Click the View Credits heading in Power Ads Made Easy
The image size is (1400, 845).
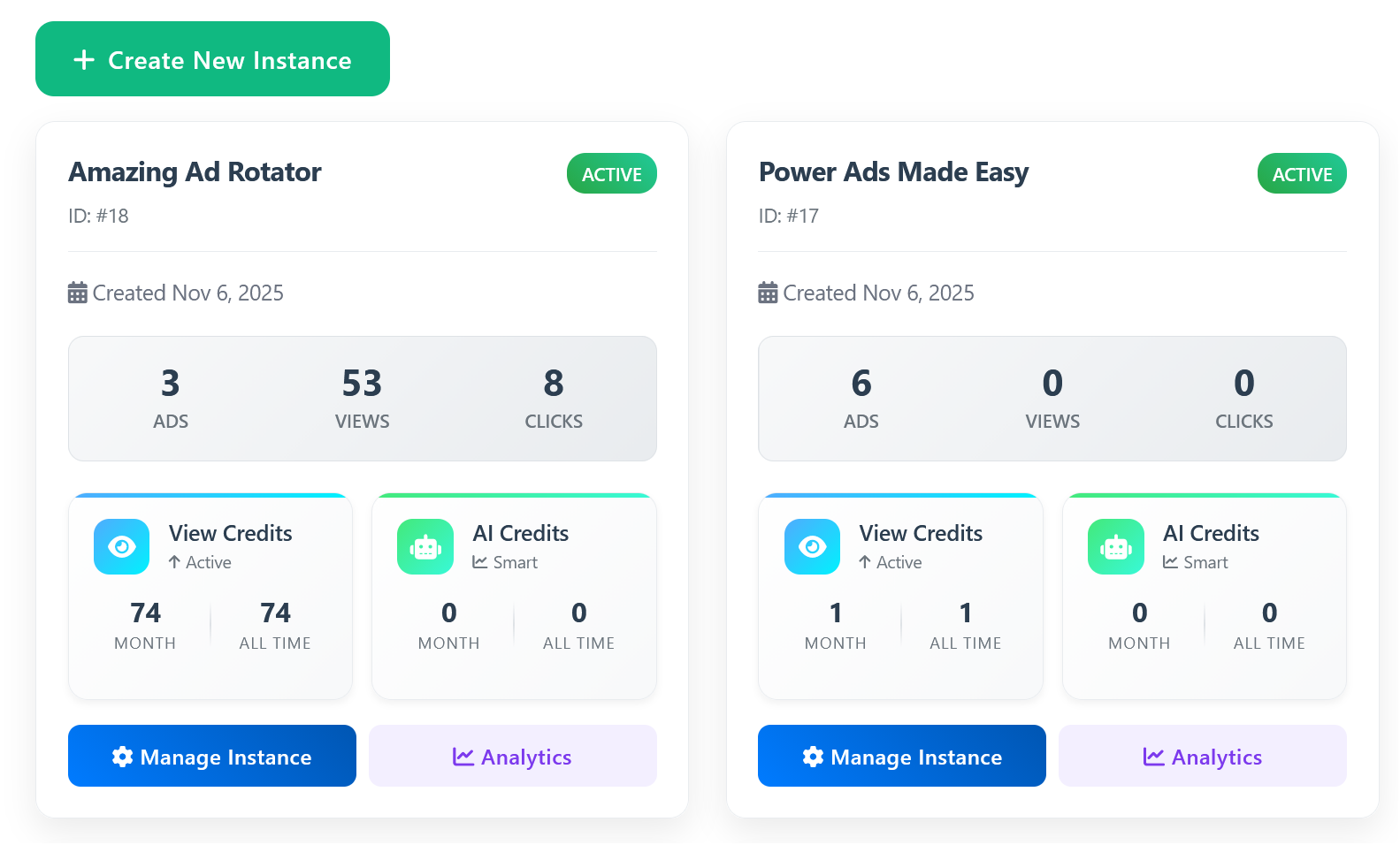pos(922,533)
